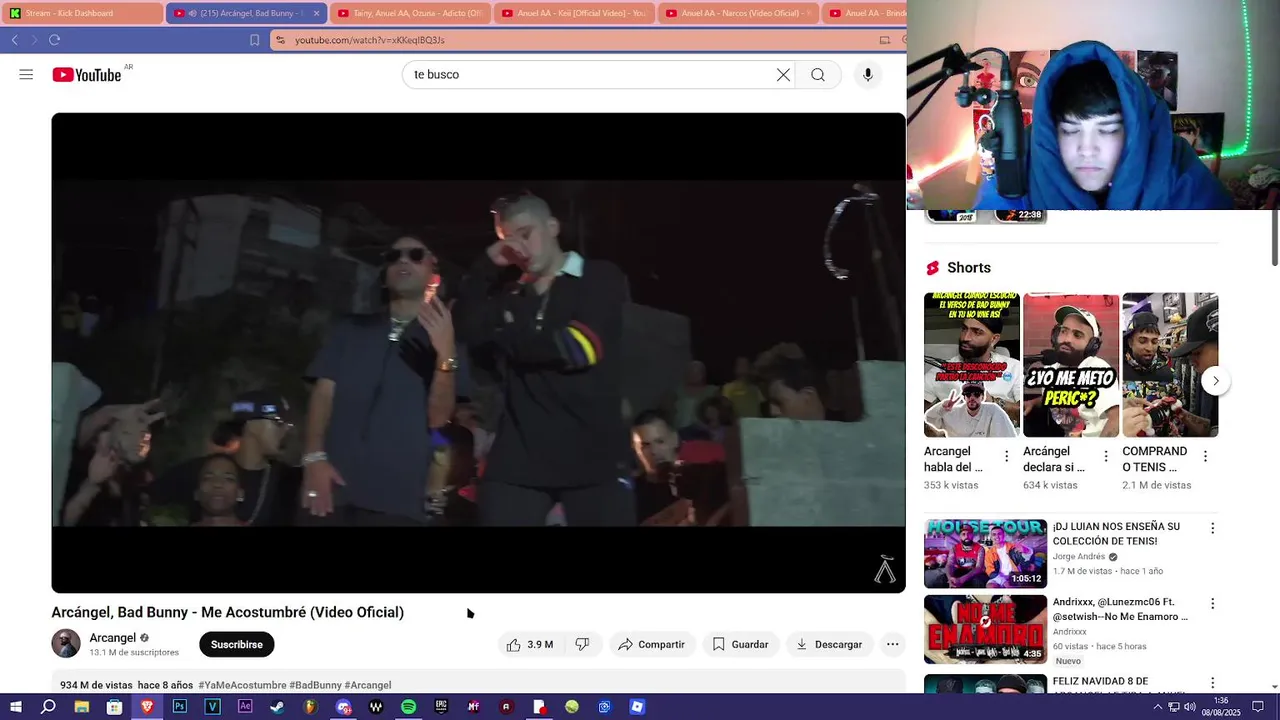Go back with the browser back arrow
Image resolution: width=1280 pixels, height=720 pixels.
(14, 40)
